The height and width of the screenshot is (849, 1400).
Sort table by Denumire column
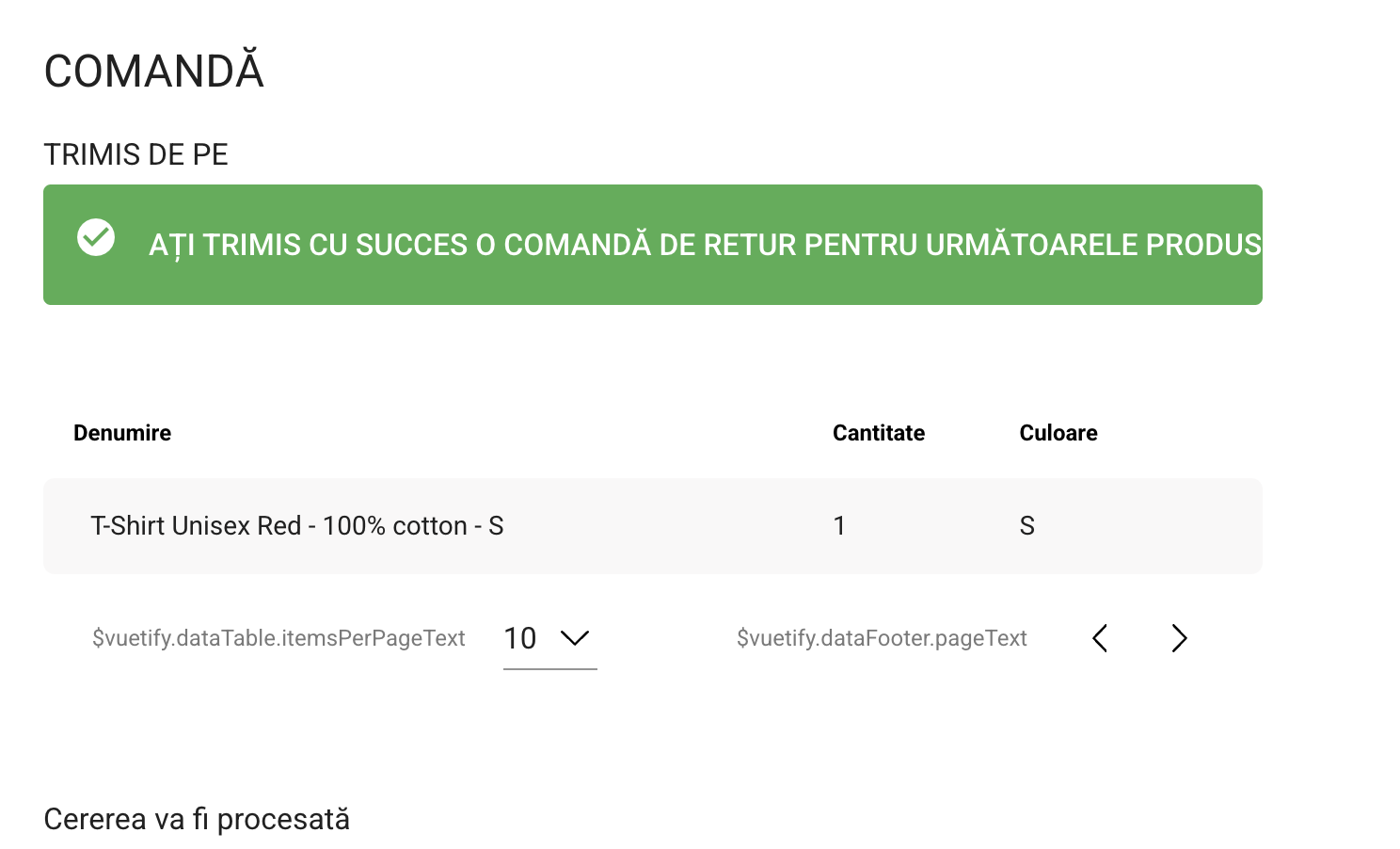coord(122,433)
